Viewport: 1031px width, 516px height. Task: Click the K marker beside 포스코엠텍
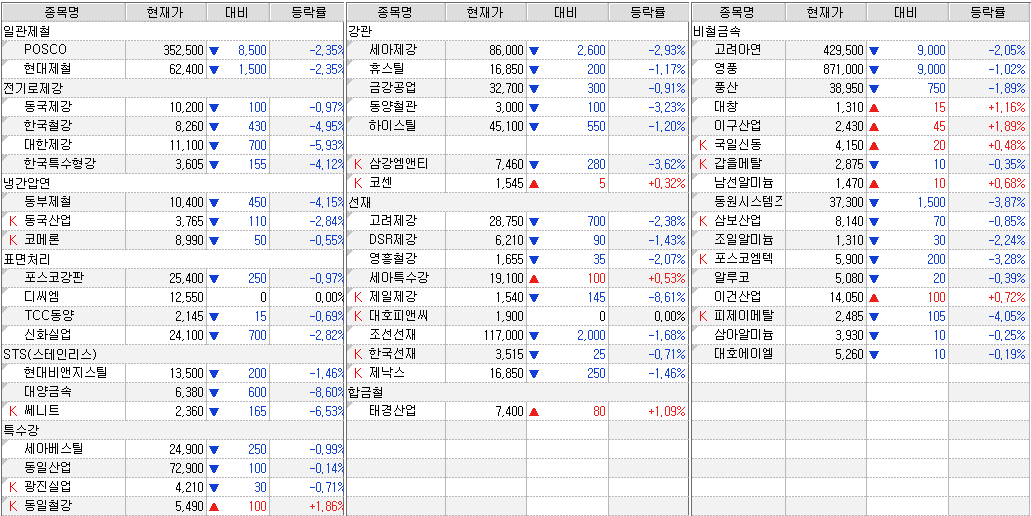703,260
